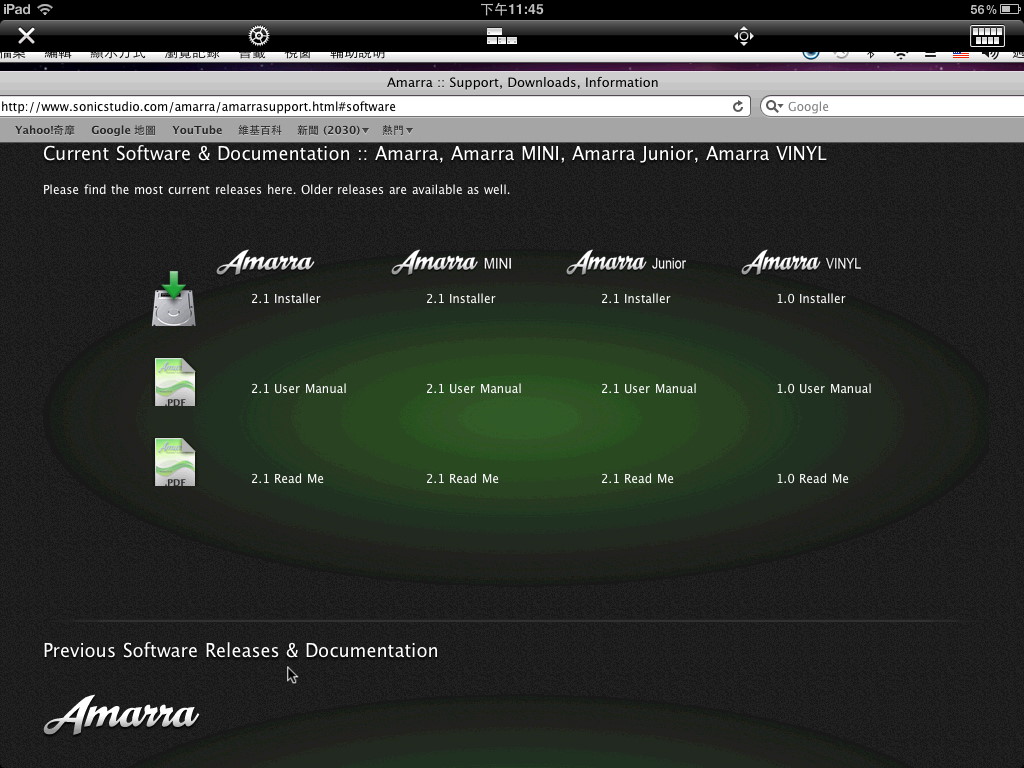
Task: Open Amarra Junior 2.1 User Manual
Action: [x=649, y=389]
